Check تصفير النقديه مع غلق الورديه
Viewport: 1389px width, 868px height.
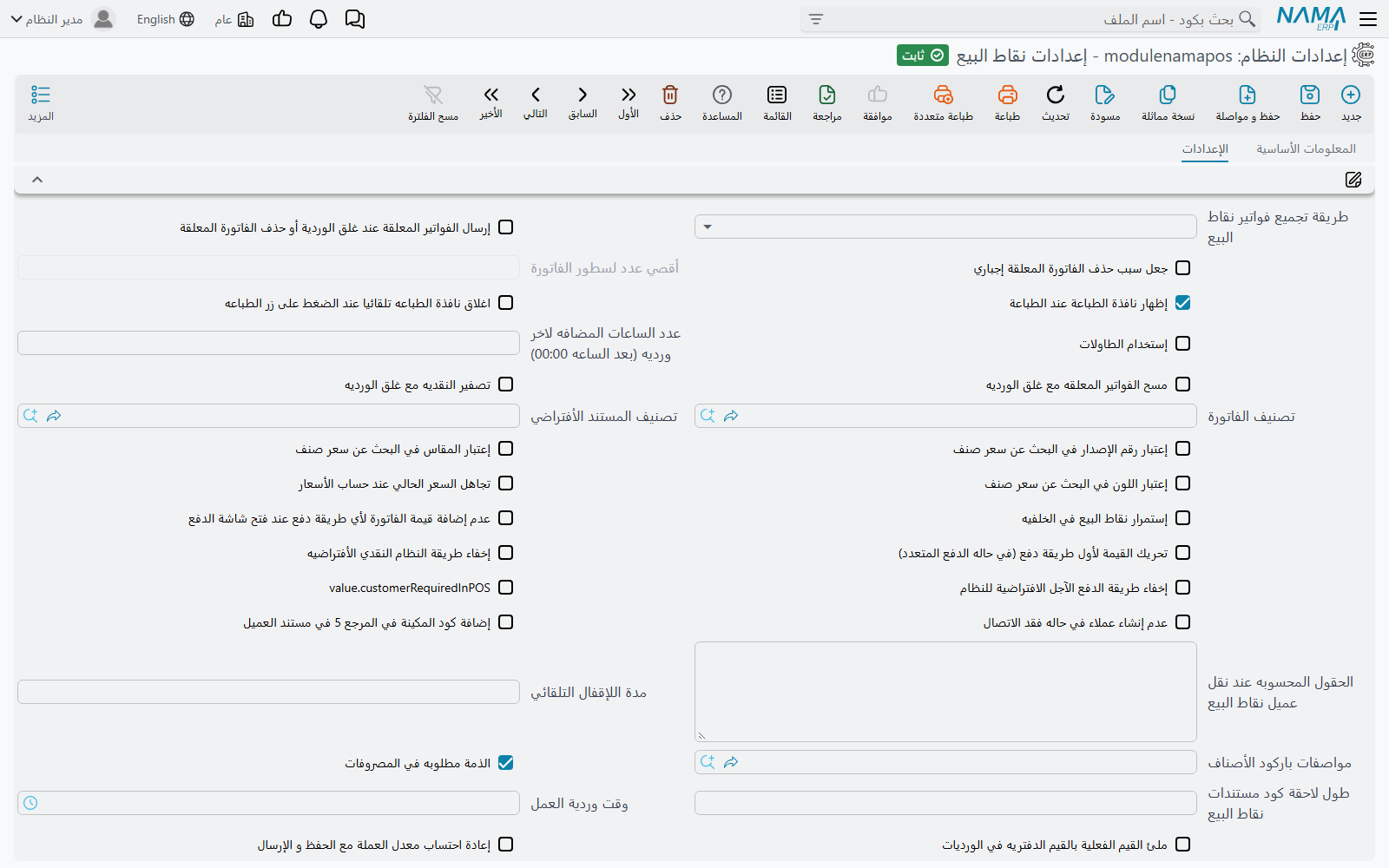tap(506, 385)
